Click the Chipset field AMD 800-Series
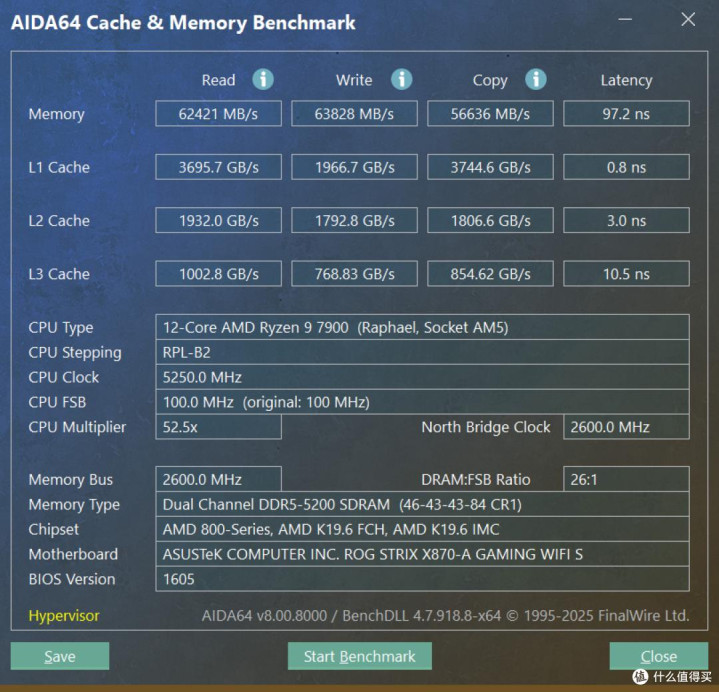The width and height of the screenshot is (719, 692). (x=422, y=529)
